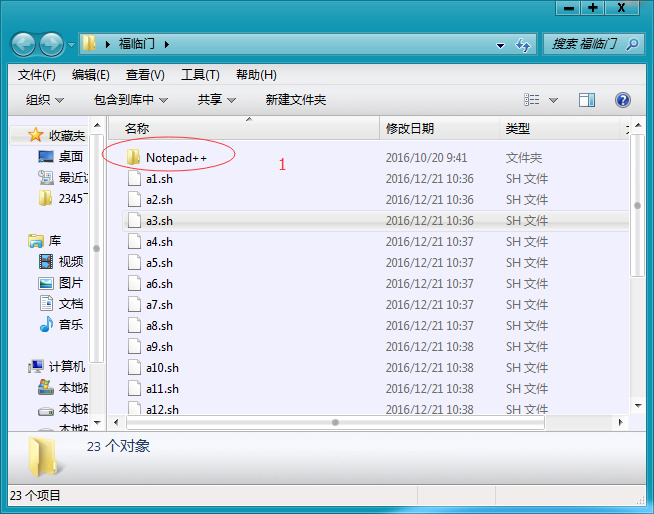Image resolution: width=654 pixels, height=514 pixels.
Task: Open the 编辑(E) menu
Action: click(91, 75)
